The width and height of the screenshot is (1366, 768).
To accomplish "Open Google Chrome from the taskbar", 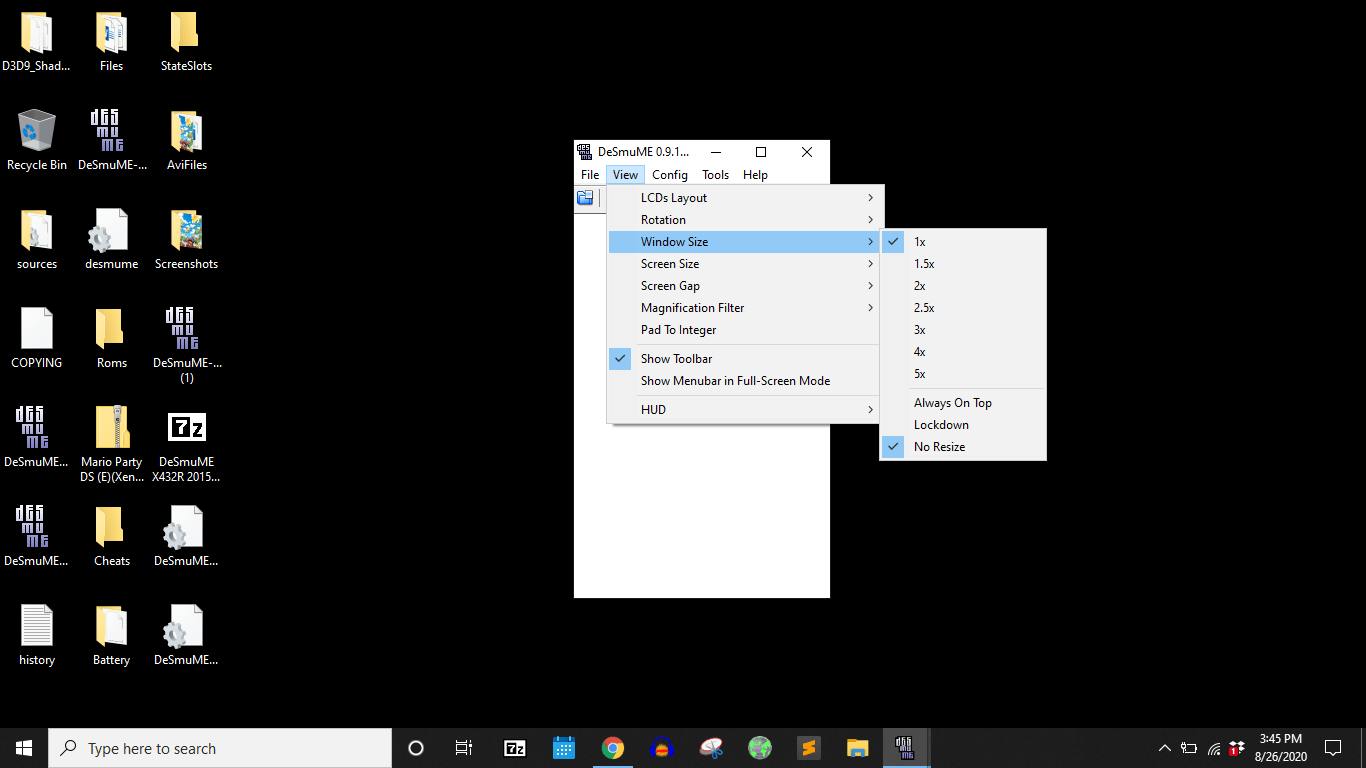I will tap(613, 748).
